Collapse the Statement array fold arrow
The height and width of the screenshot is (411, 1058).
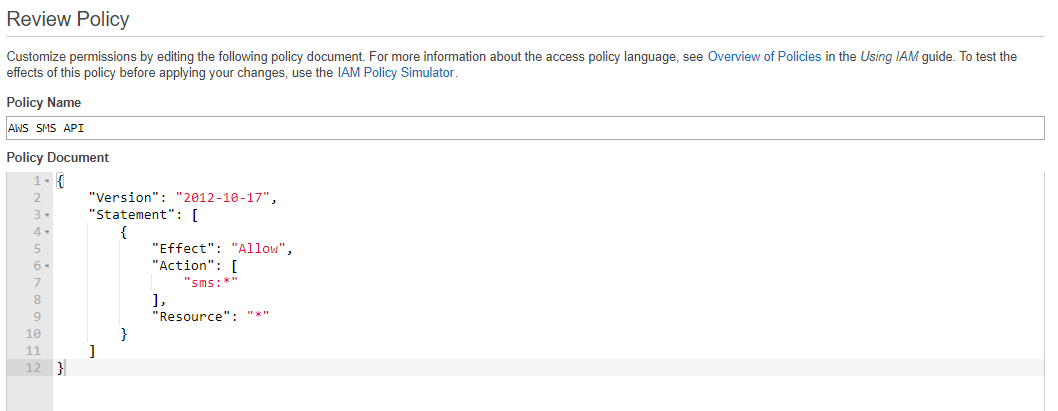(47, 215)
